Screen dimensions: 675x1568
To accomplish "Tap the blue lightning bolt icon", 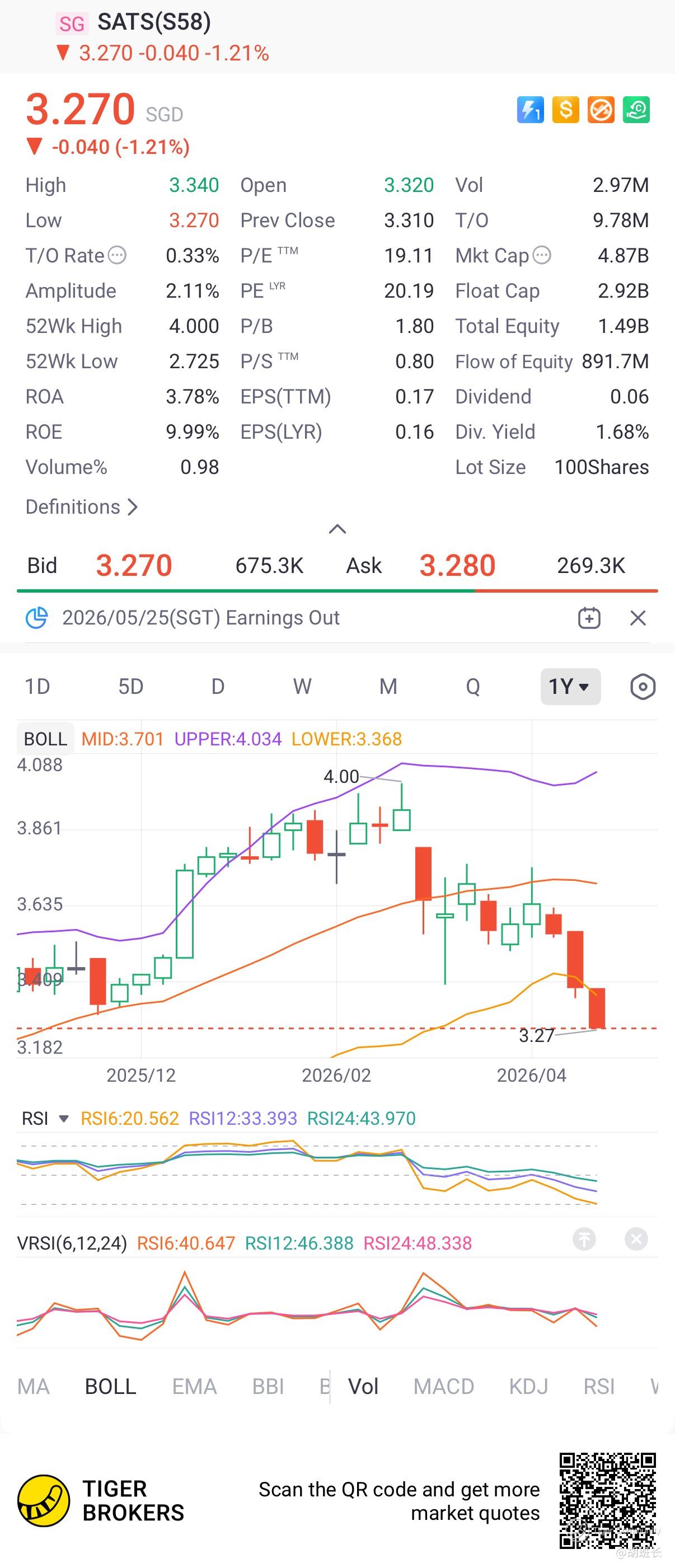I will (x=530, y=110).
